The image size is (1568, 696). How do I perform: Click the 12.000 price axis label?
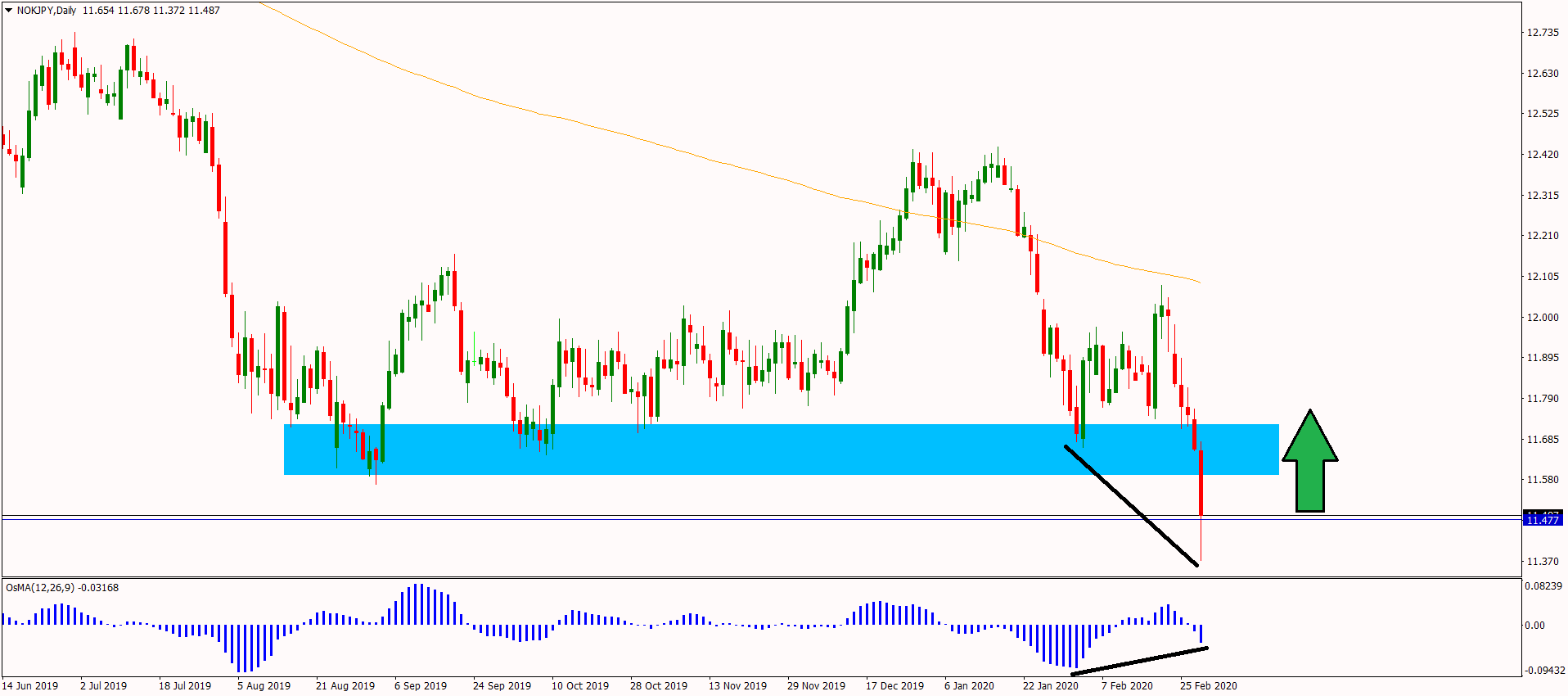(x=1543, y=318)
